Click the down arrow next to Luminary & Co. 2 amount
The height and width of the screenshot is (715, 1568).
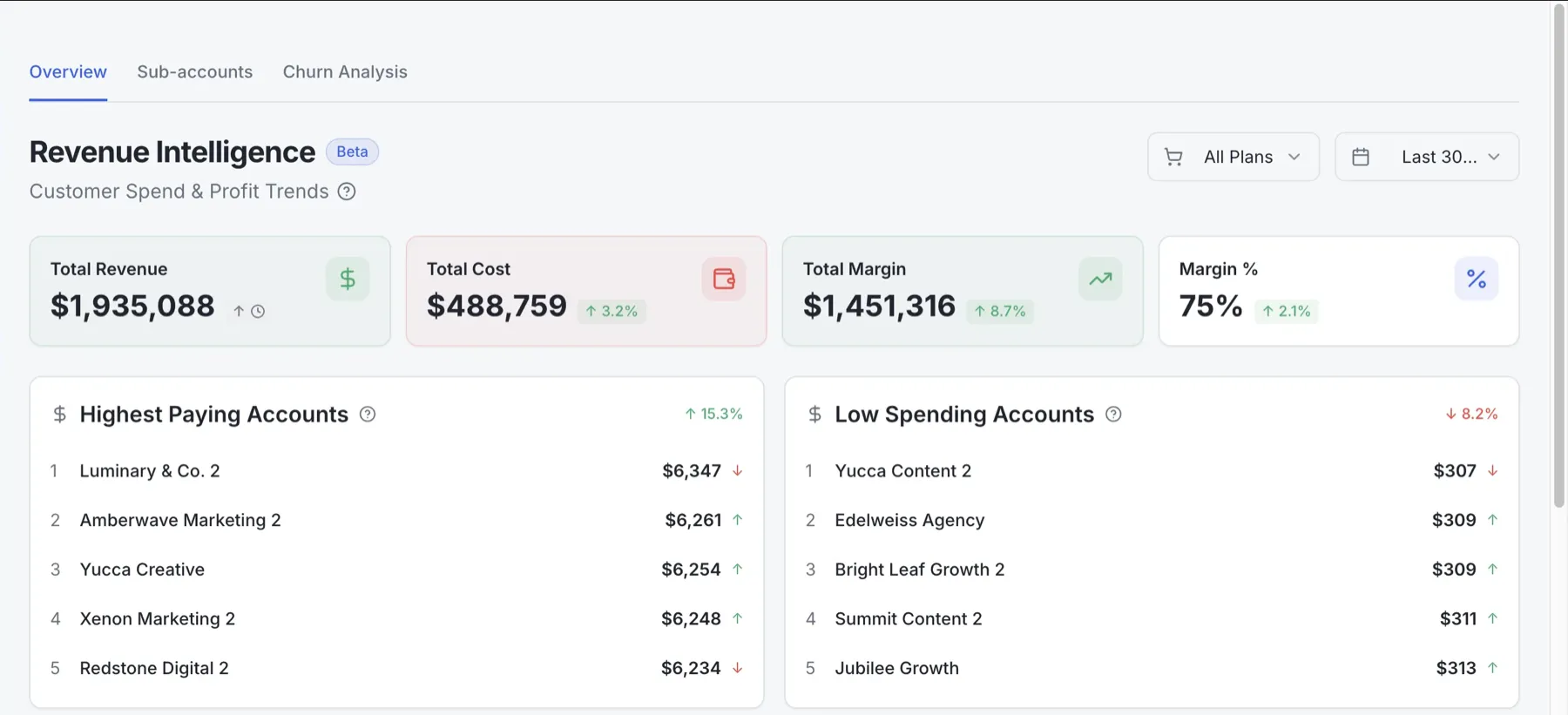click(x=738, y=471)
